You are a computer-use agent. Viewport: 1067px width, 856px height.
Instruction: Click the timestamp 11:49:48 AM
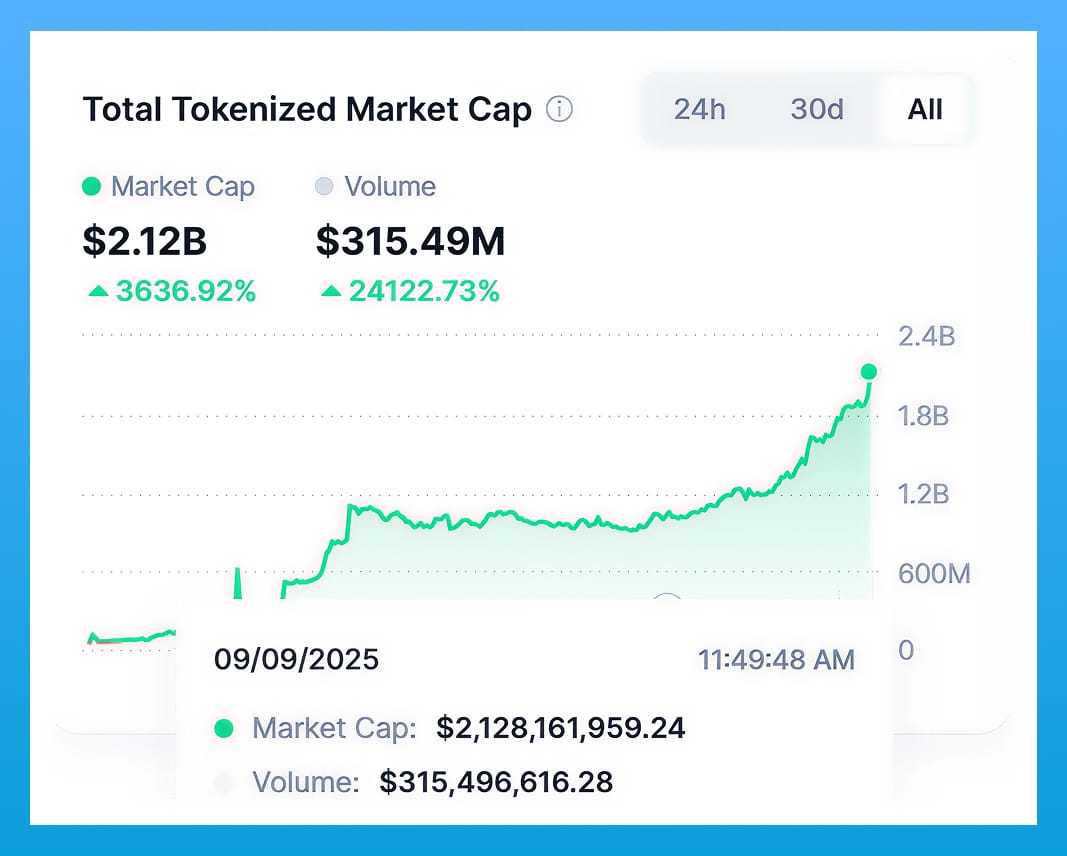(775, 659)
